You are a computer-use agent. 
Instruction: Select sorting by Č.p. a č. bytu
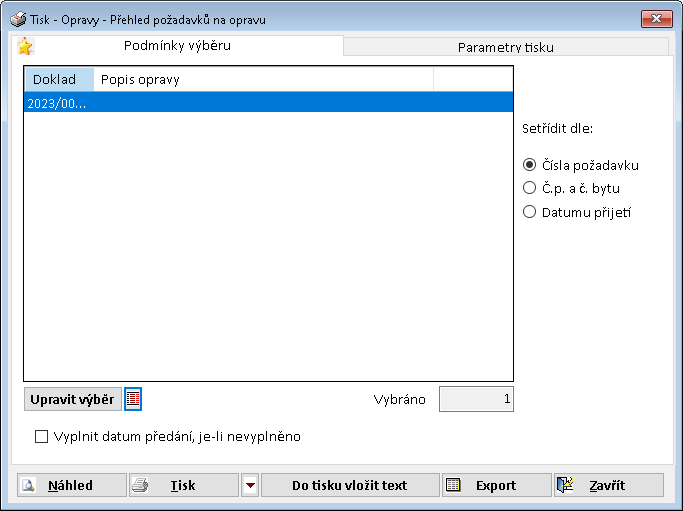530,187
